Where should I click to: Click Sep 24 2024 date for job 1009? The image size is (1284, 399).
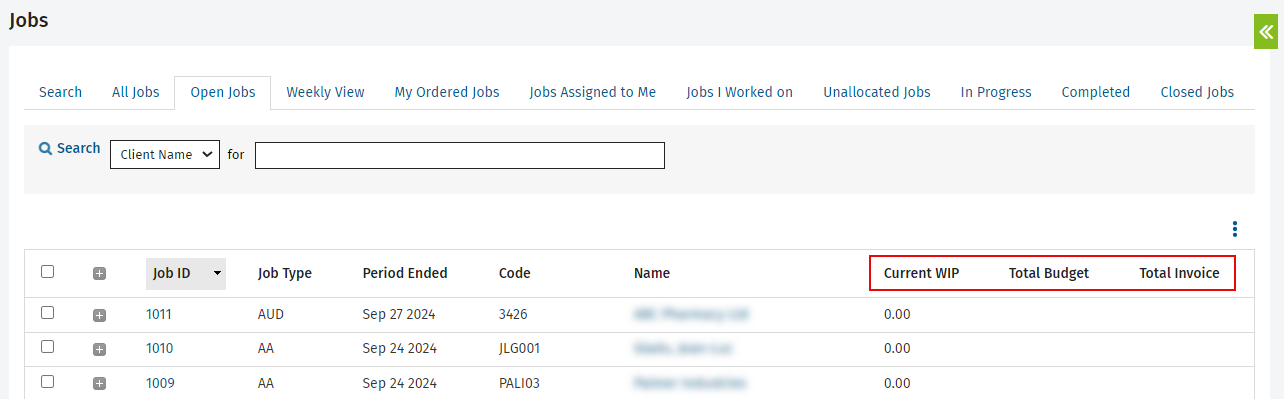tap(400, 383)
